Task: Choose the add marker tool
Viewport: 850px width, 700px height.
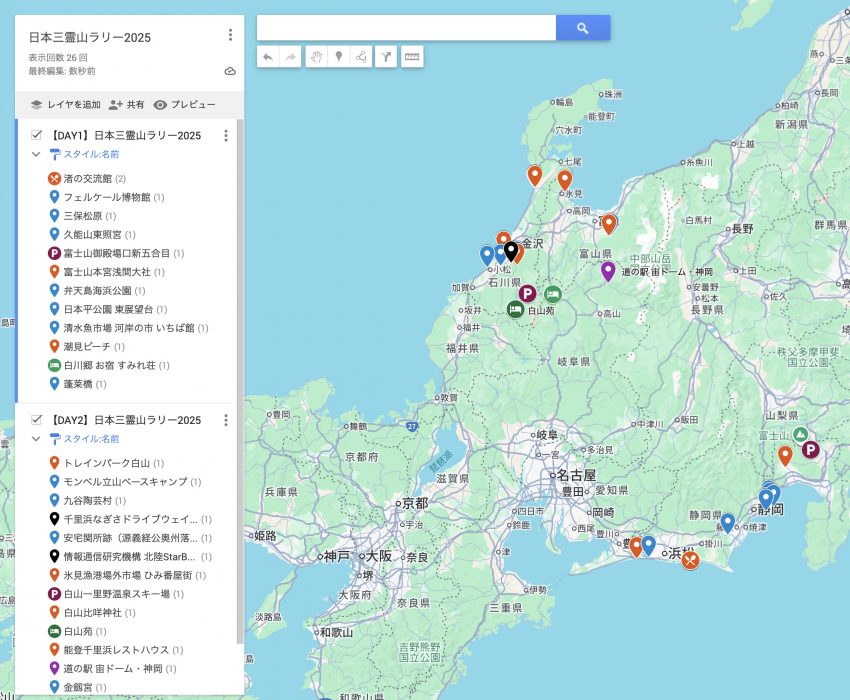Action: point(339,57)
